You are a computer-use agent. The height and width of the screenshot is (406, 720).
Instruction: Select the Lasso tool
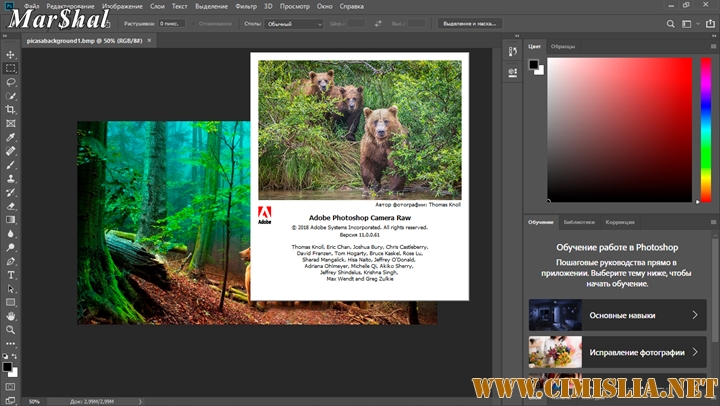tap(11, 81)
